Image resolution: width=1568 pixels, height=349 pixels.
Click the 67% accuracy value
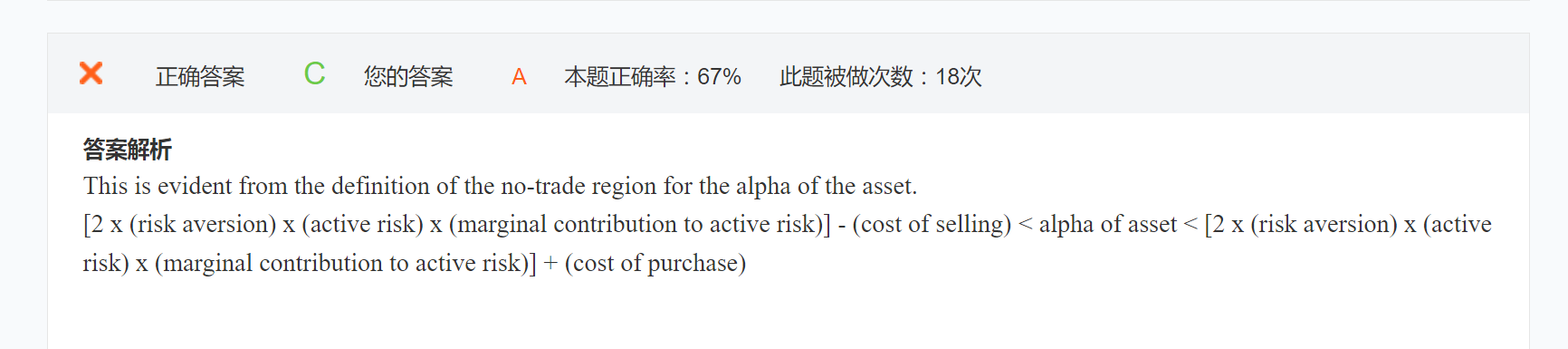(719, 77)
